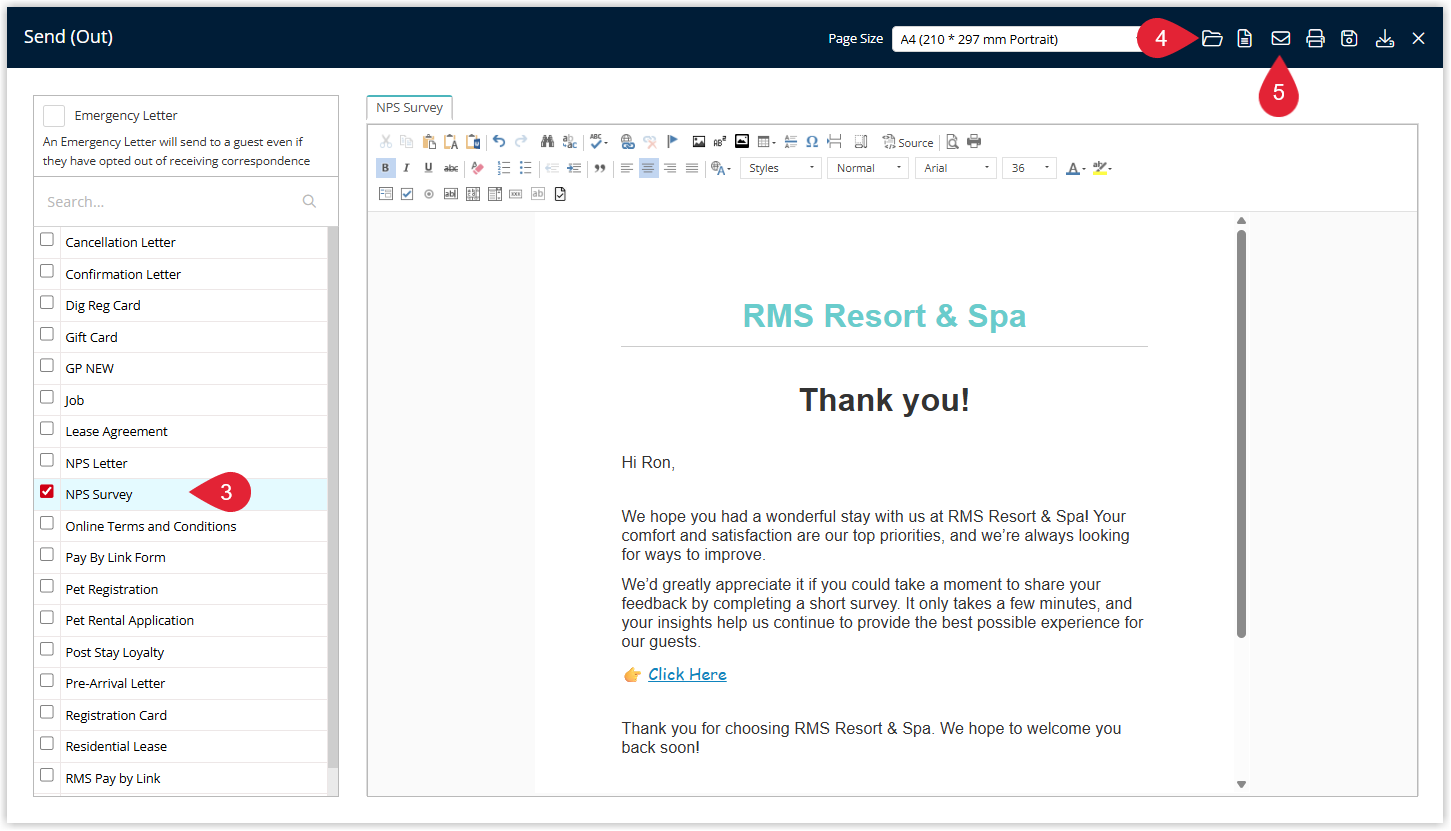1451x831 pixels.
Task: Justify the text alignment
Action: (x=691, y=168)
